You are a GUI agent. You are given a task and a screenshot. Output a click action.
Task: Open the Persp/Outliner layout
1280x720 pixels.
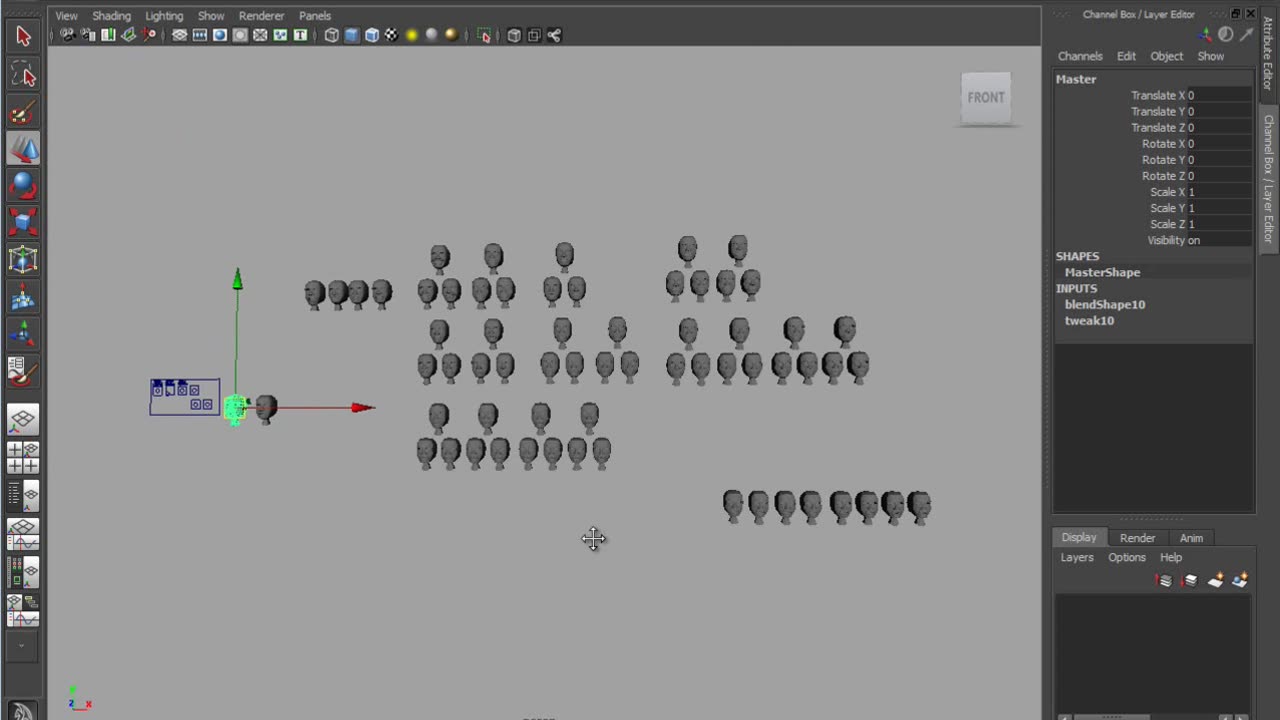23,494
